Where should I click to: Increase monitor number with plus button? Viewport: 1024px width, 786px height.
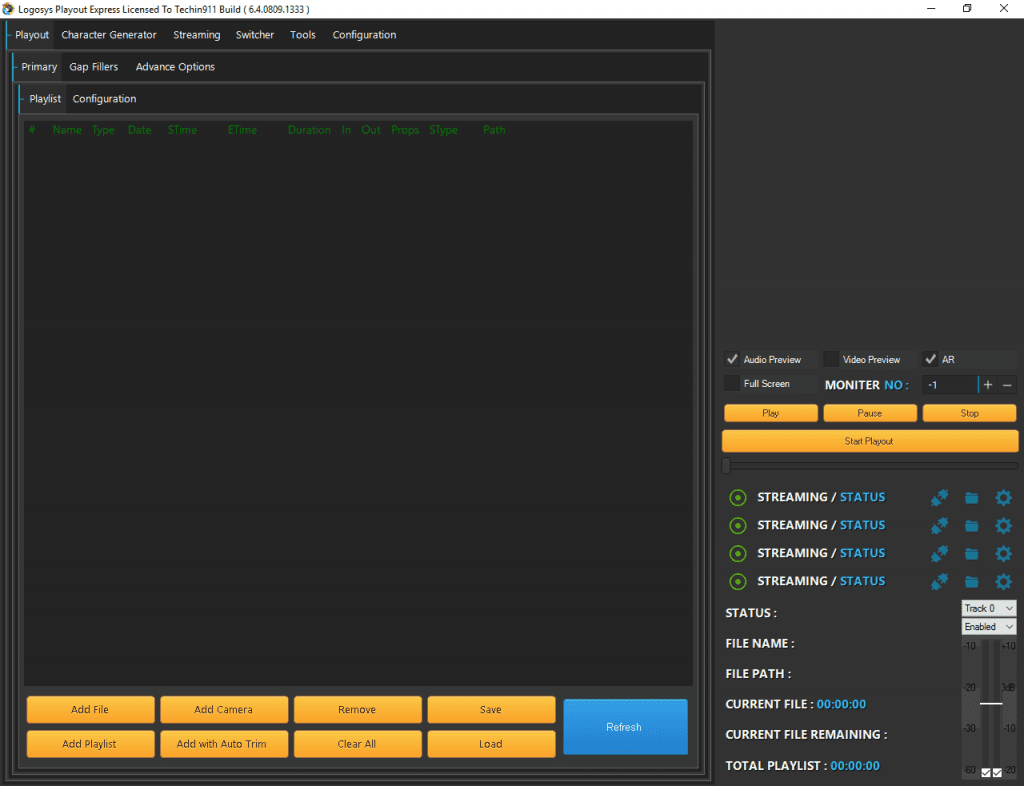click(988, 385)
